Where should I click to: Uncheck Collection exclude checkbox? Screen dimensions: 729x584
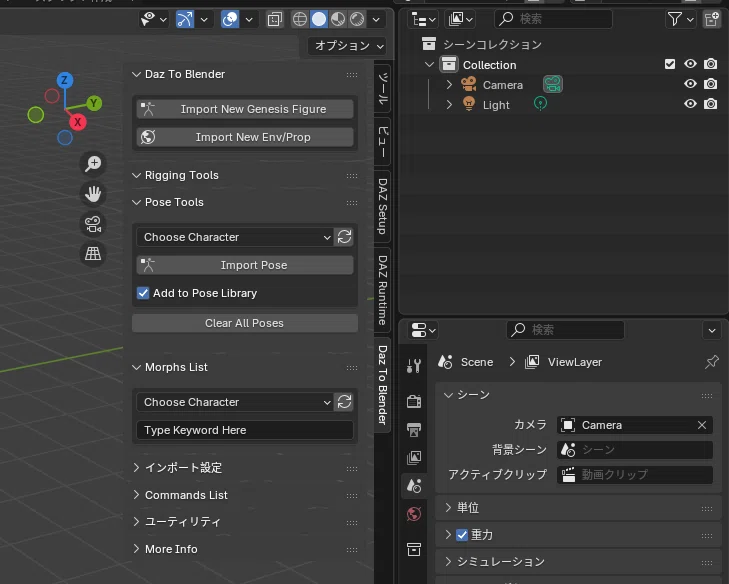tap(670, 64)
